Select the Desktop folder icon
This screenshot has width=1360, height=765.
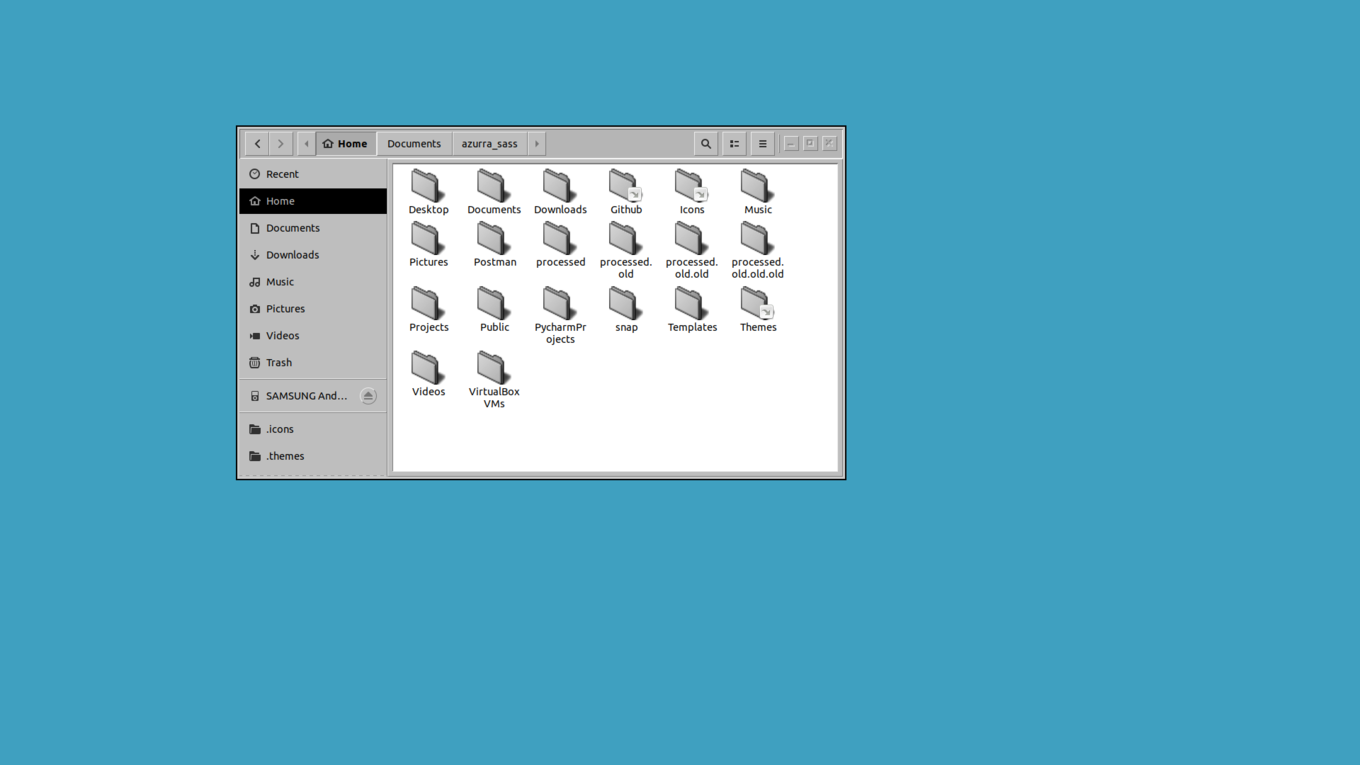click(x=428, y=192)
